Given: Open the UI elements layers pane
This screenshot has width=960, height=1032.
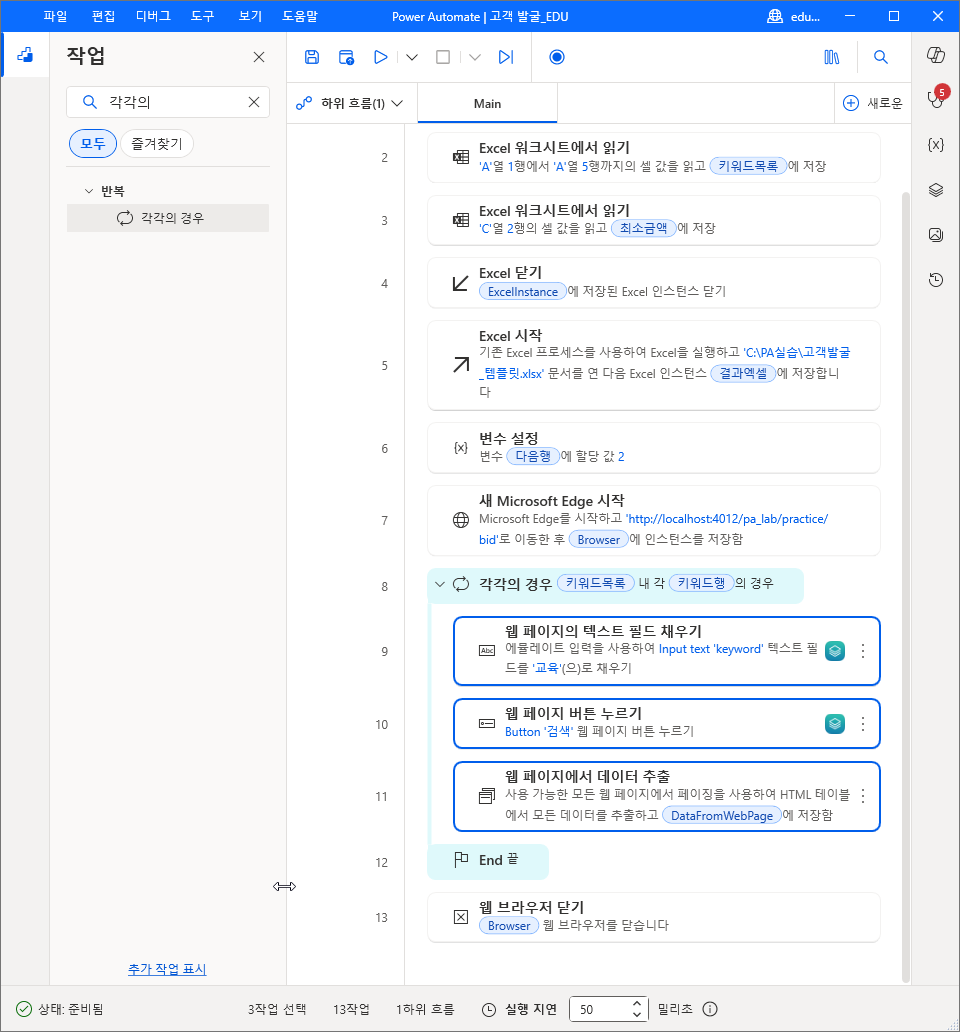Looking at the screenshot, I should (x=936, y=190).
